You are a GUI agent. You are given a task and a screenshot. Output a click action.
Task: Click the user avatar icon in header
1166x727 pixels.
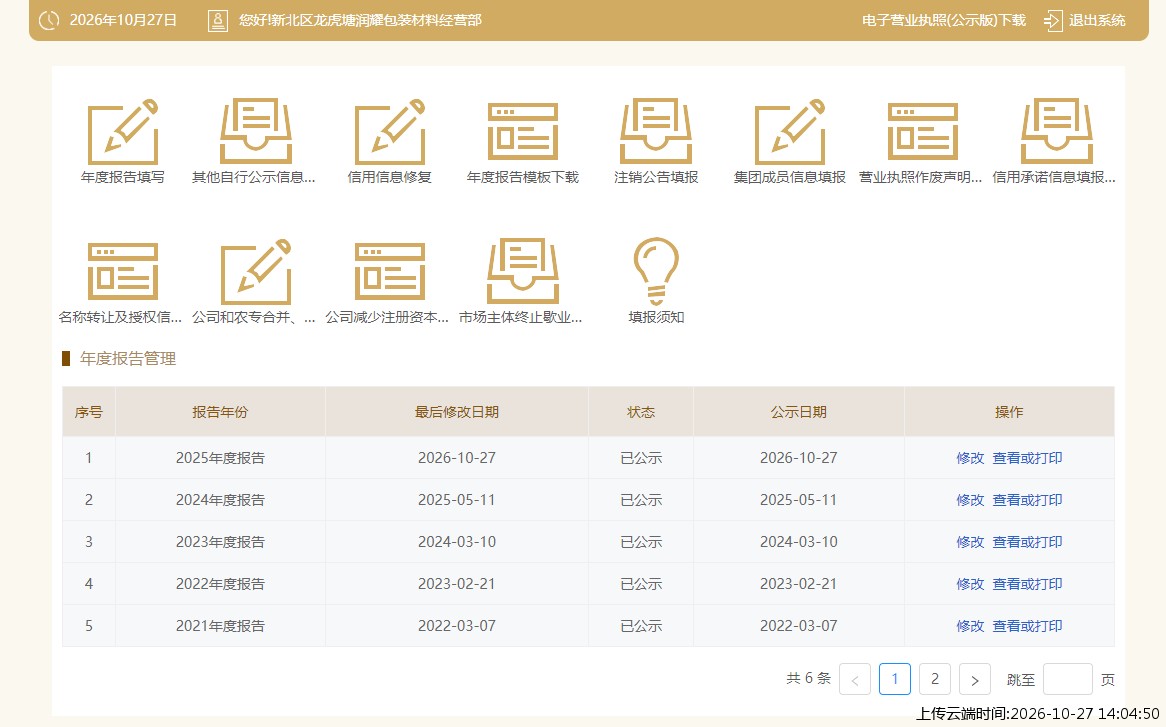pyautogui.click(x=218, y=20)
